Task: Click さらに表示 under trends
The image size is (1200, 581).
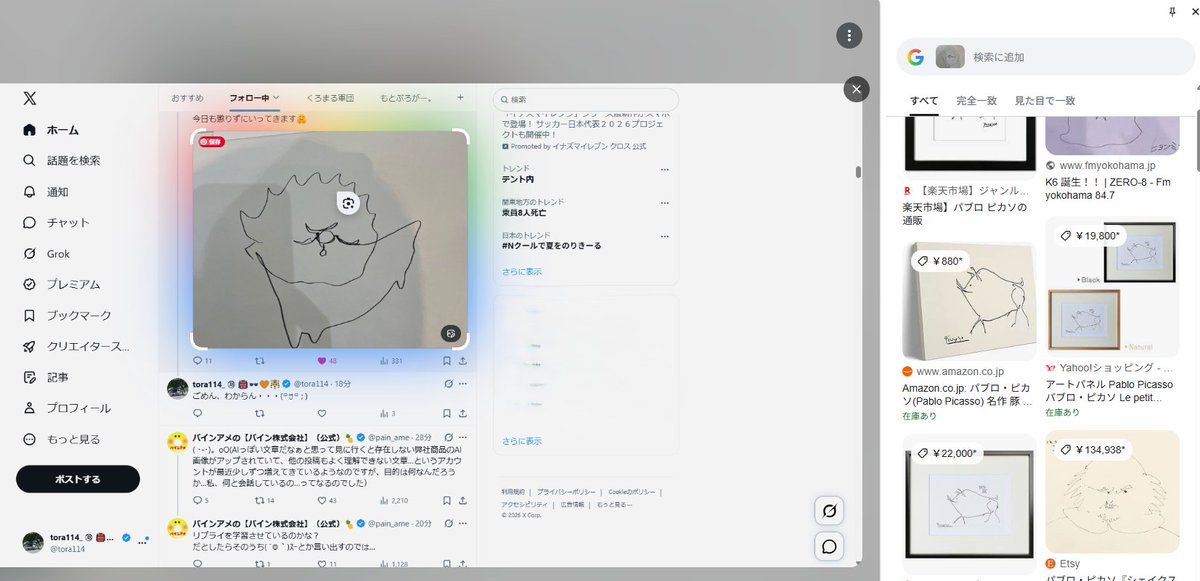Action: [522, 272]
